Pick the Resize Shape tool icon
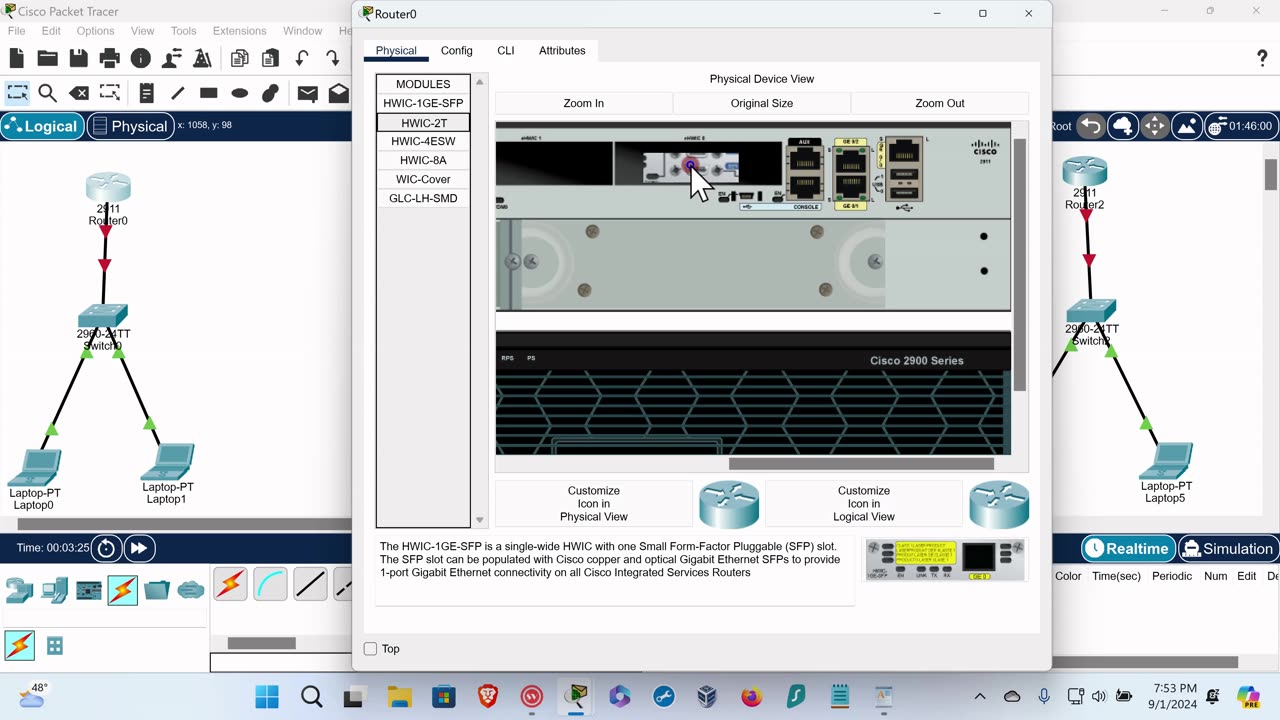The height and width of the screenshot is (720, 1280). tap(110, 93)
